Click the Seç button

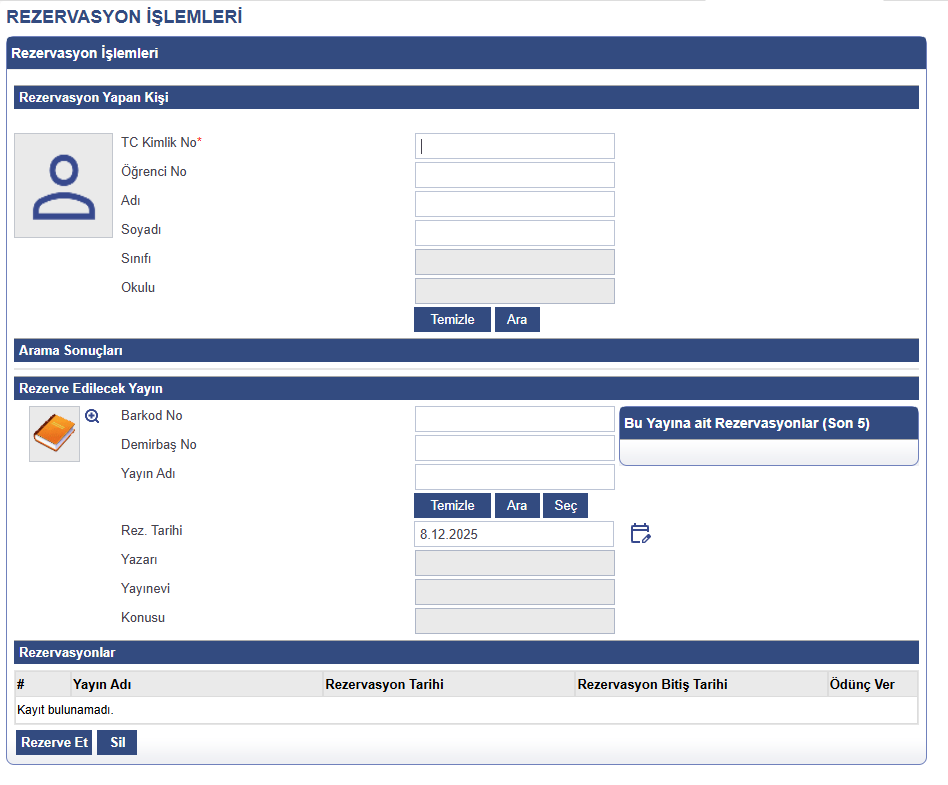point(566,506)
